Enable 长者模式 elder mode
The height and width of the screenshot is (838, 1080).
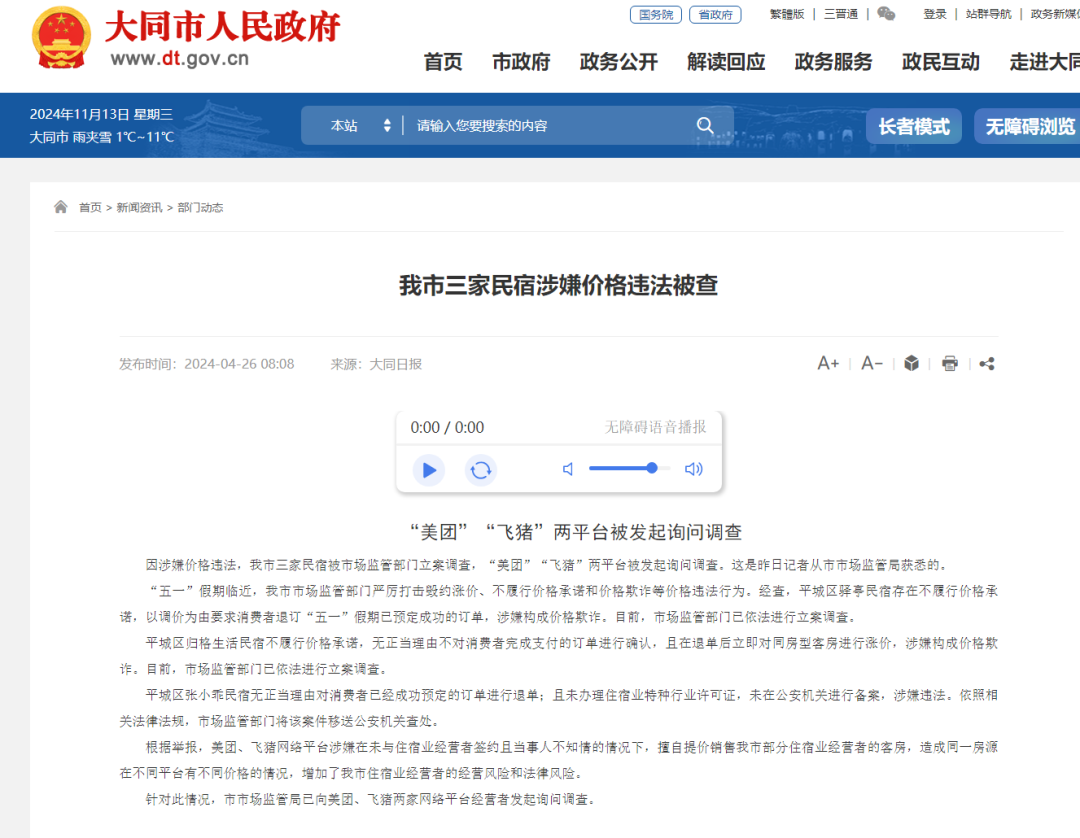(x=913, y=125)
